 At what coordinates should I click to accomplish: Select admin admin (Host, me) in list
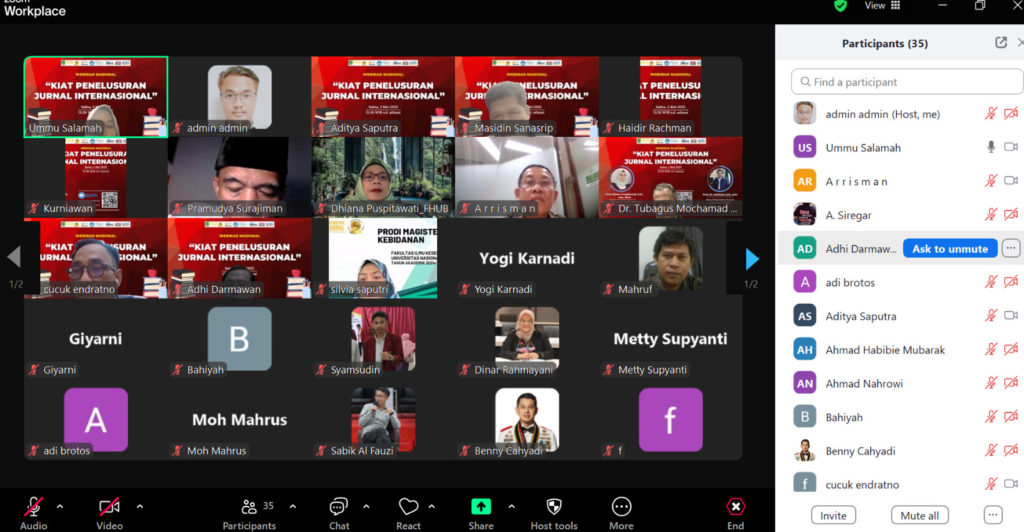click(901, 114)
